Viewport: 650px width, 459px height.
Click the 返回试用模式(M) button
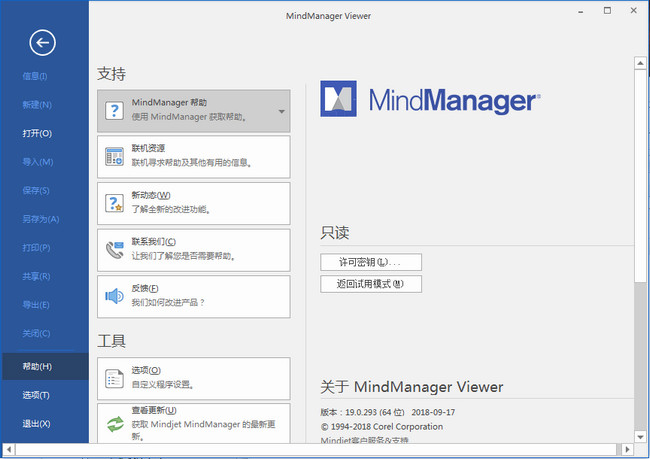(x=371, y=284)
